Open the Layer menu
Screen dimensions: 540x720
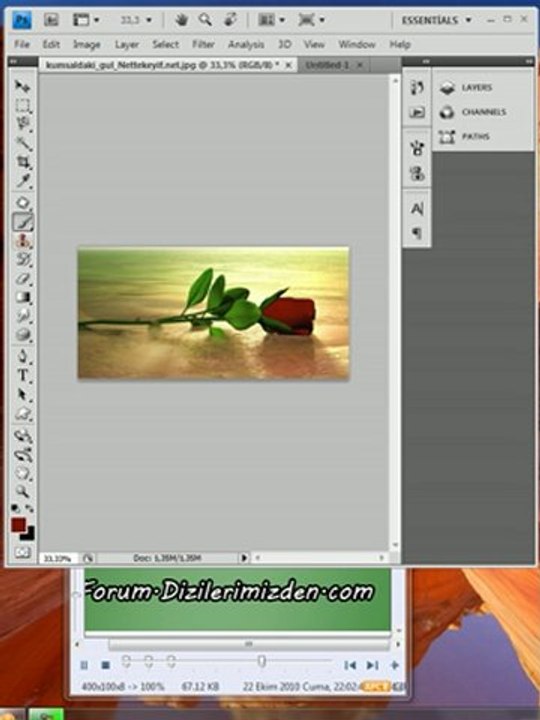(127, 45)
